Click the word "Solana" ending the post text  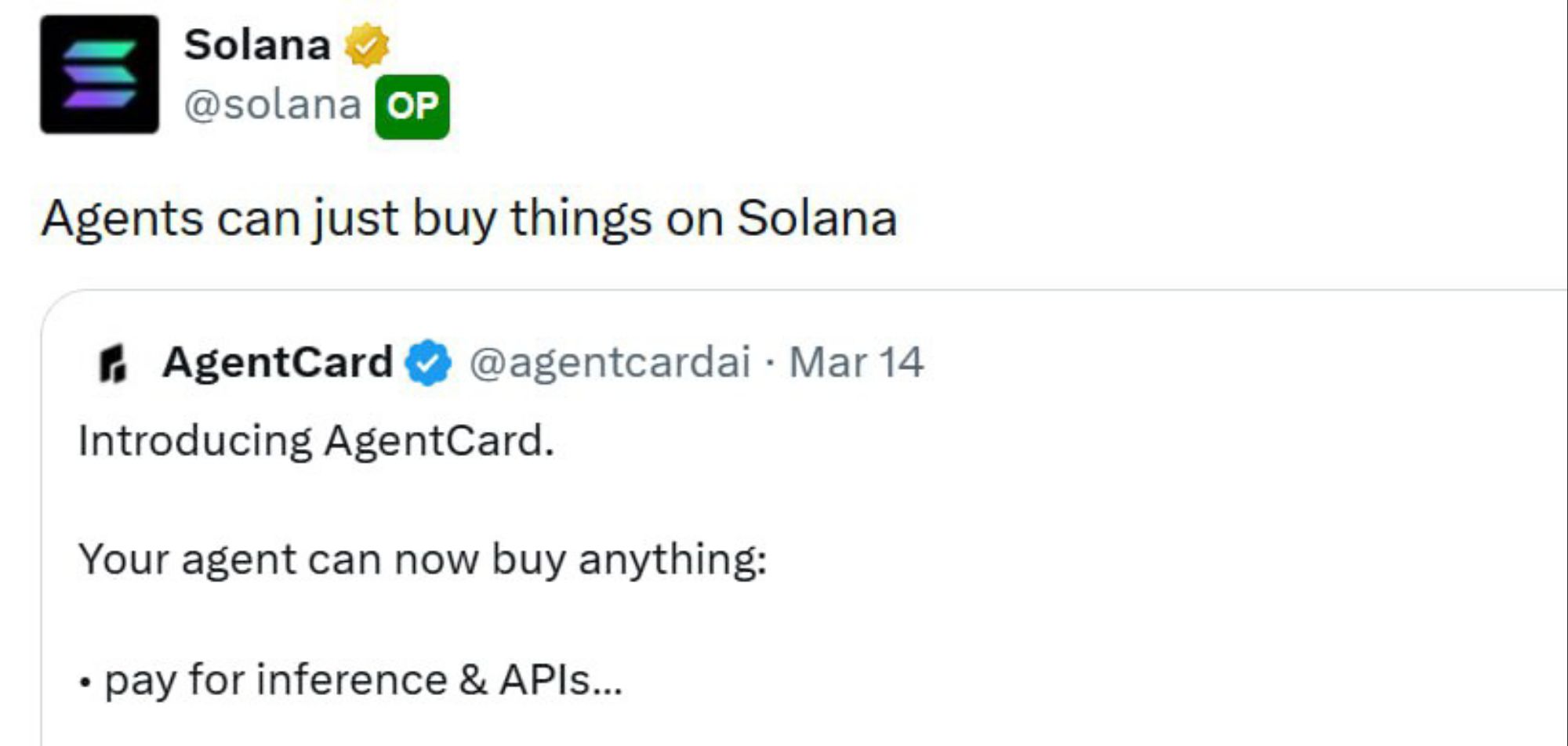816,218
